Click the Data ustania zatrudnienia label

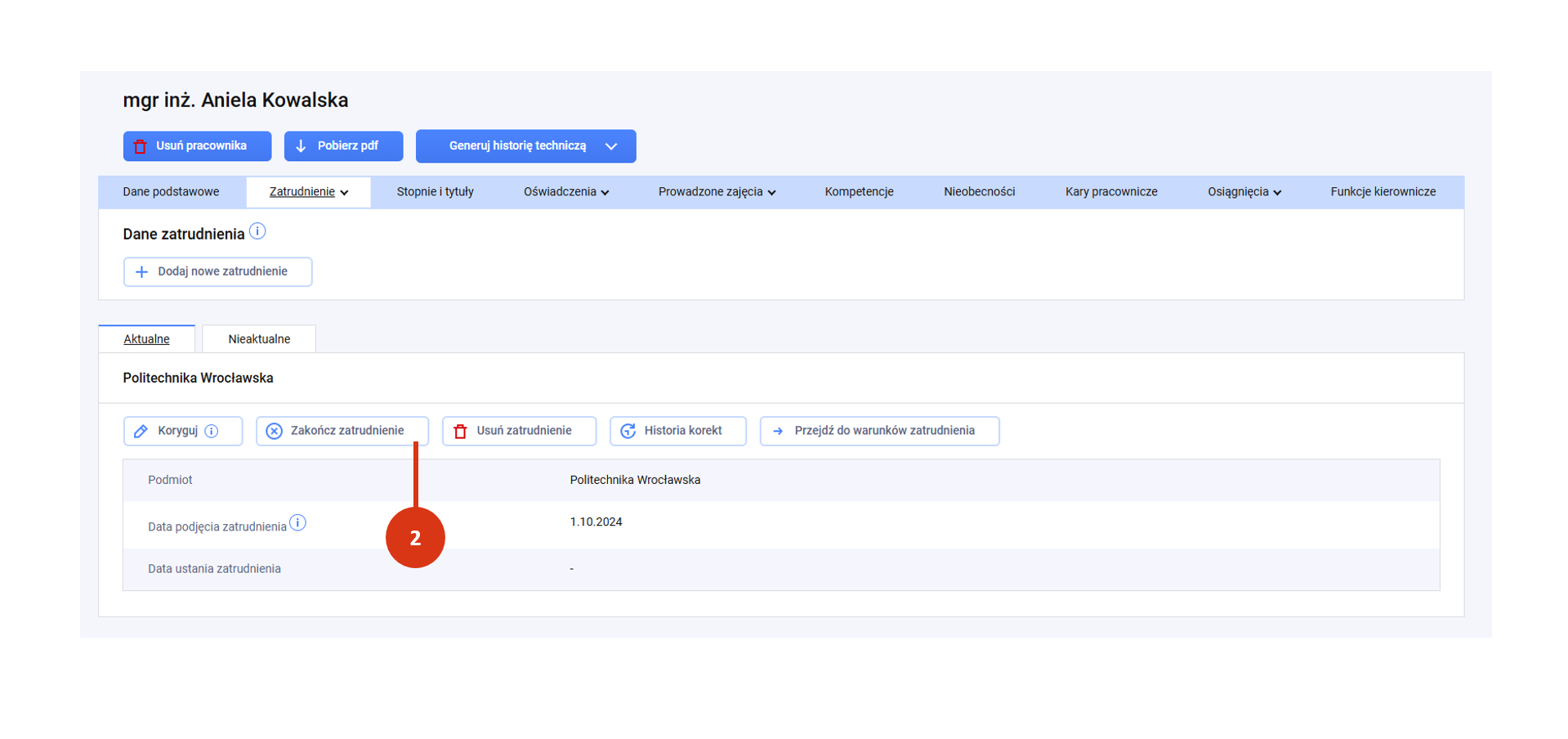click(214, 569)
